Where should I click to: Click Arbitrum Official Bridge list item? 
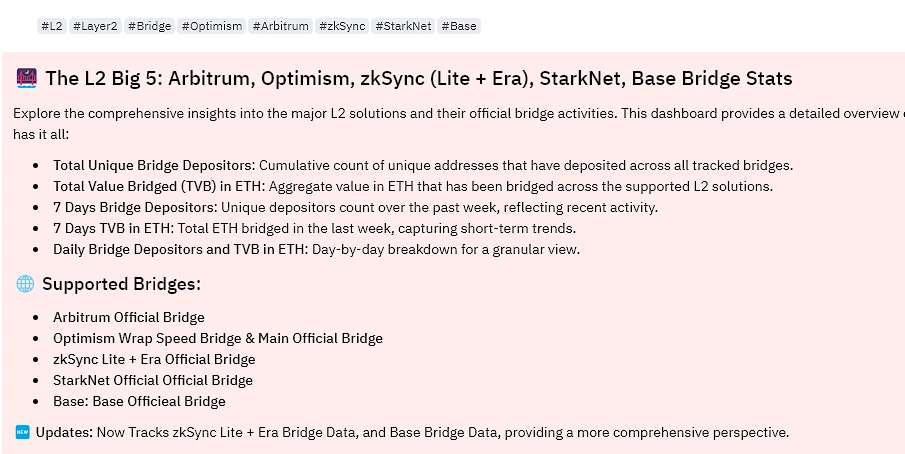[x=129, y=317]
